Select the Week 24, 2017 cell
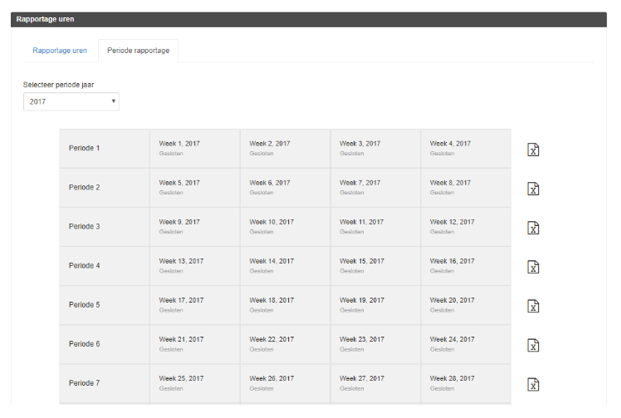Viewport: 621px width, 418px height. [466, 345]
